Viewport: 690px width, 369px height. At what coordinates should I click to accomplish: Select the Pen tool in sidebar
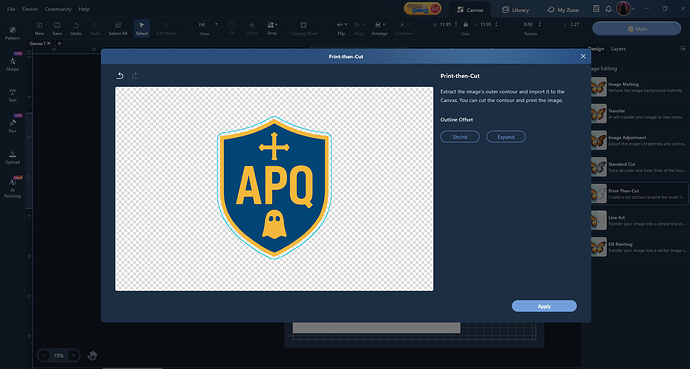(x=12, y=125)
